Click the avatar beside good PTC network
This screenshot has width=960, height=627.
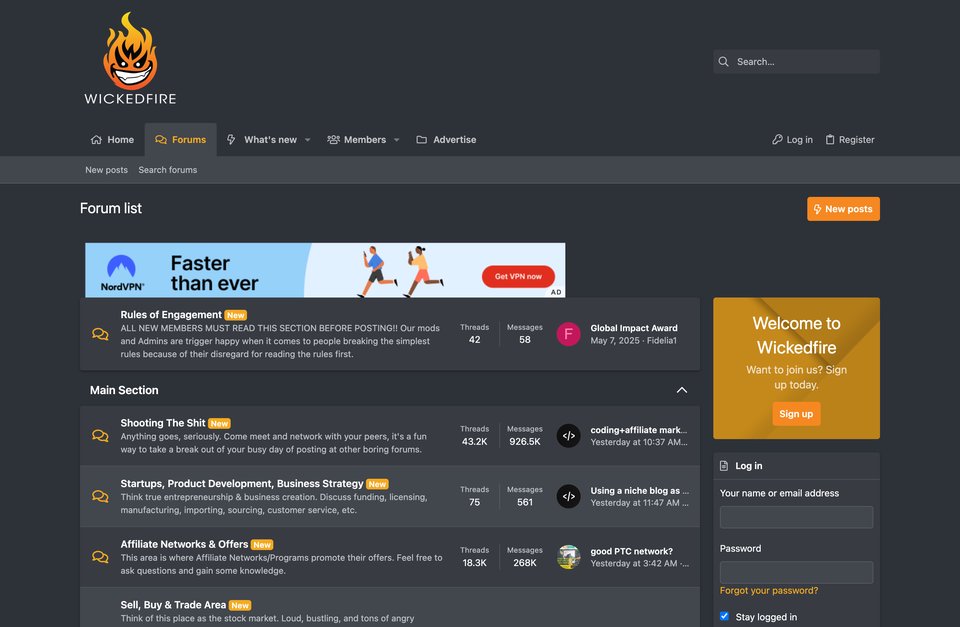(568, 557)
